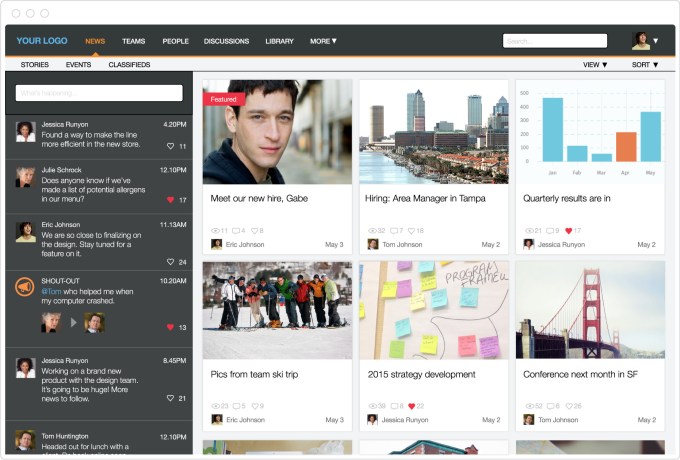Open the TEAMS section
This screenshot has width=680, height=460.
point(134,41)
